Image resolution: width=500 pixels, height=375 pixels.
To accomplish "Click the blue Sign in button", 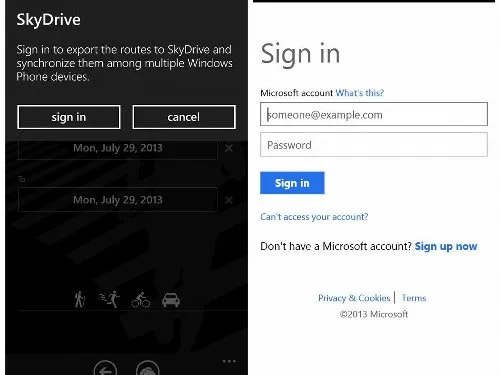I will coord(292,183).
